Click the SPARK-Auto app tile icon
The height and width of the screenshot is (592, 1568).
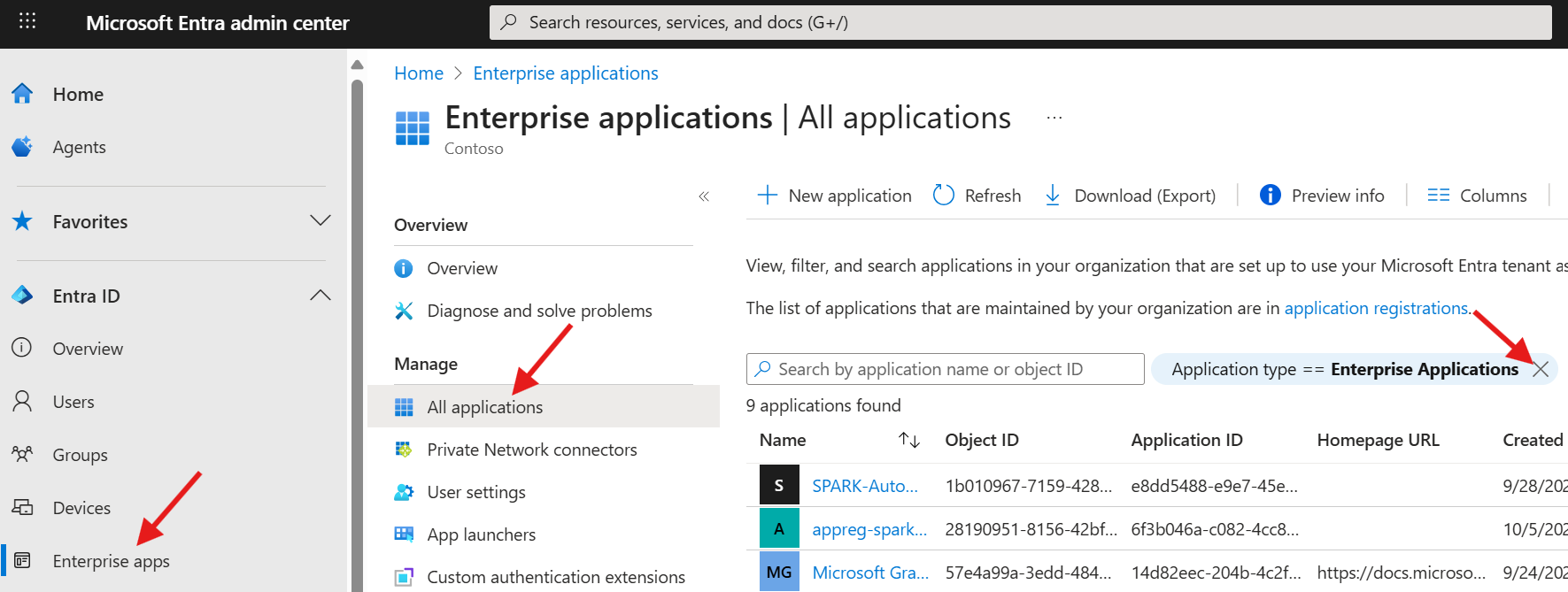[779, 485]
